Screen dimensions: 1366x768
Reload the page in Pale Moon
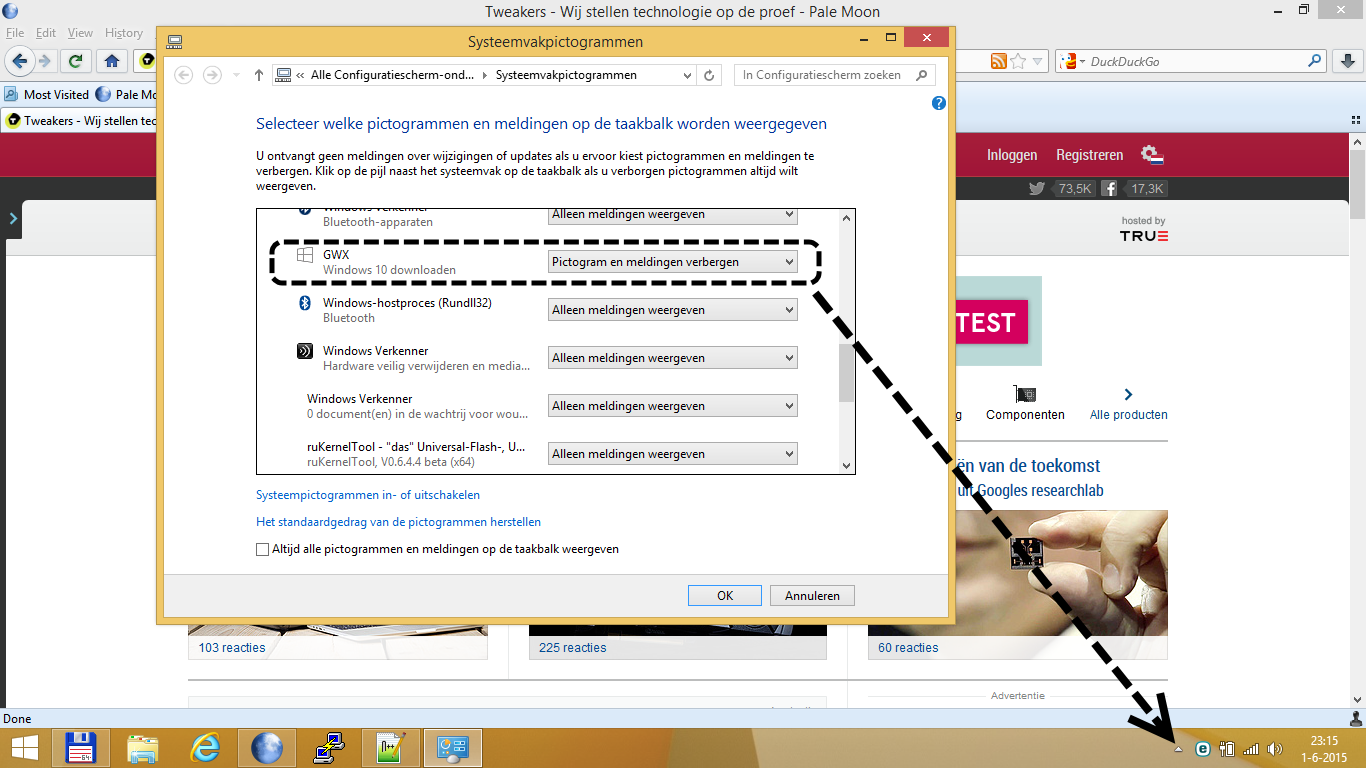pyautogui.click(x=75, y=61)
